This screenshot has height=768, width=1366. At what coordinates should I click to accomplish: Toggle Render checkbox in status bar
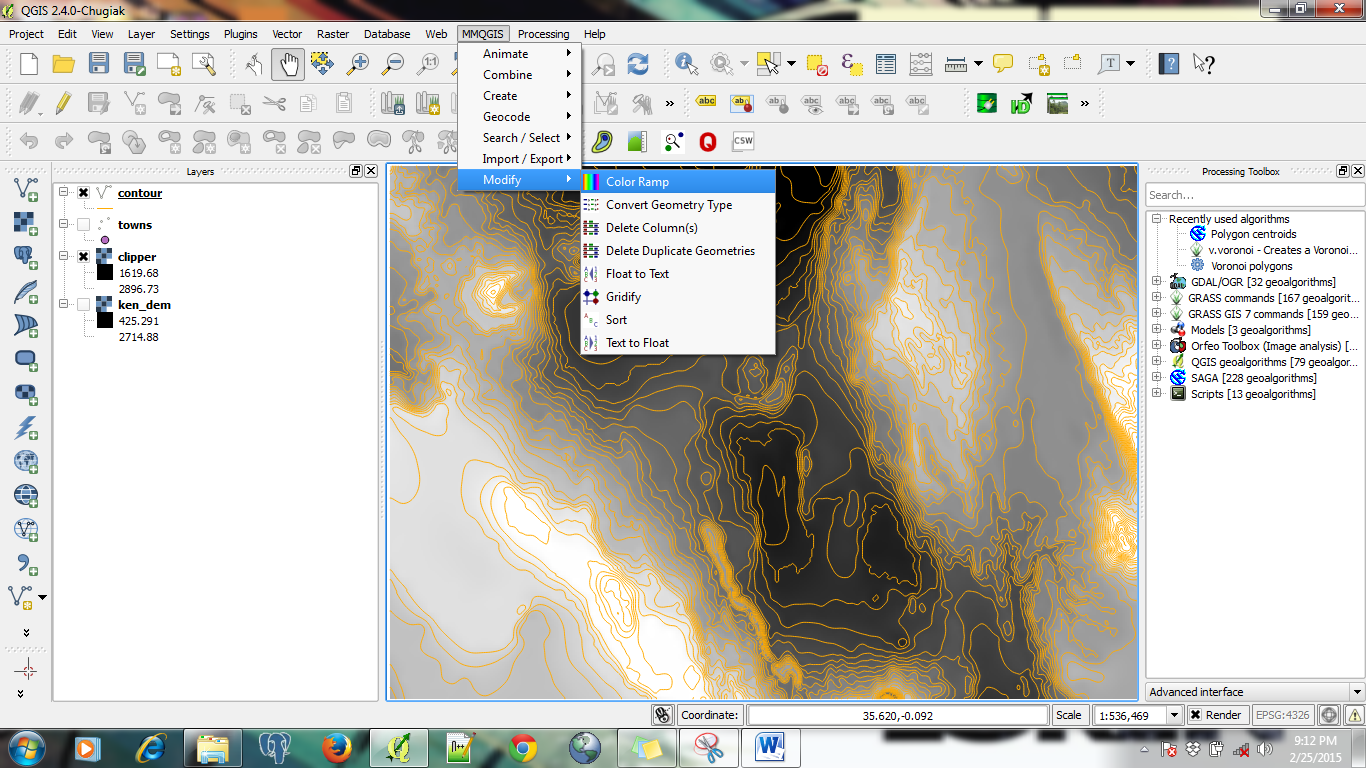coord(1196,714)
